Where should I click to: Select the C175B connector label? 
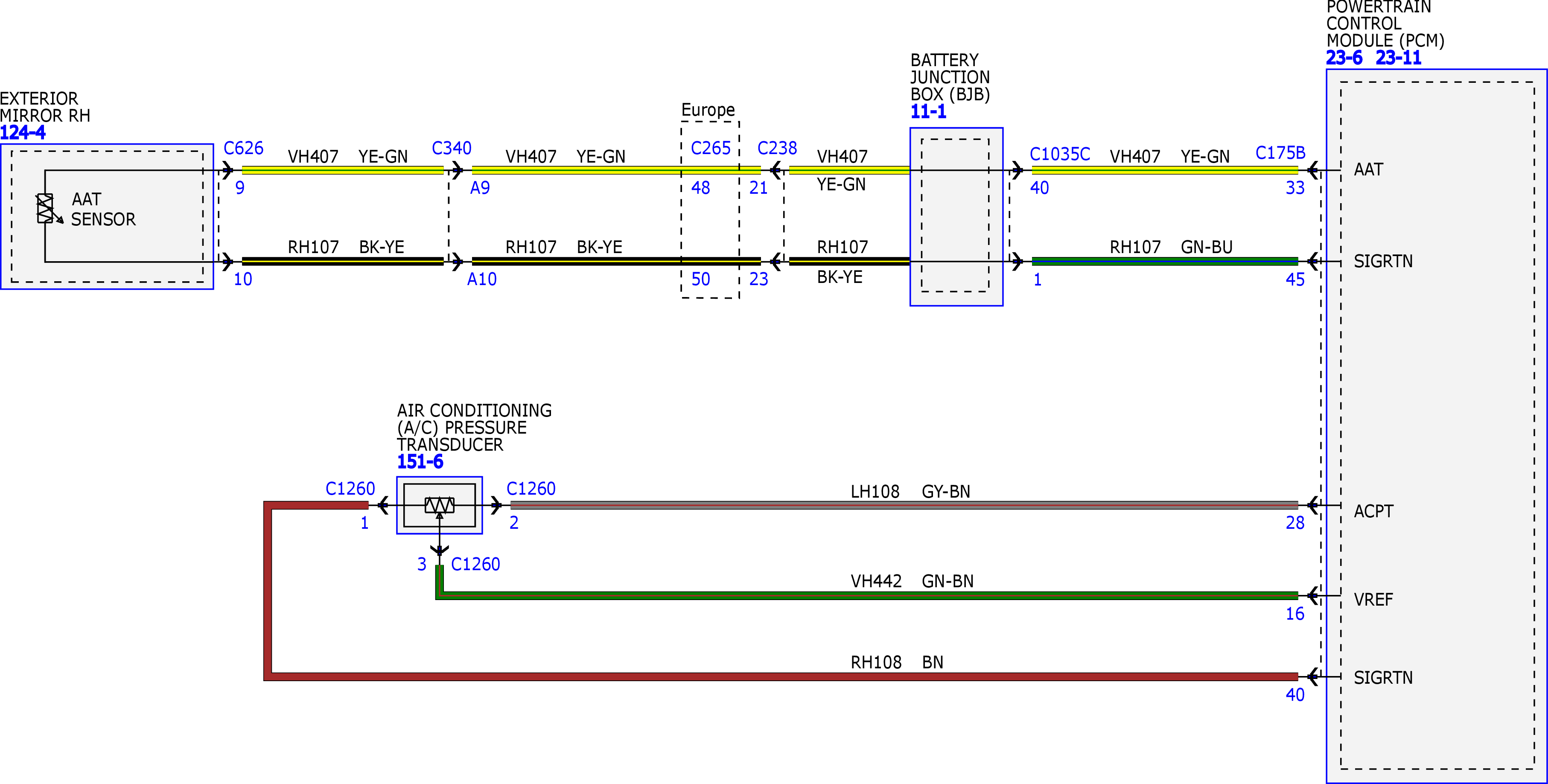pyautogui.click(x=1280, y=153)
